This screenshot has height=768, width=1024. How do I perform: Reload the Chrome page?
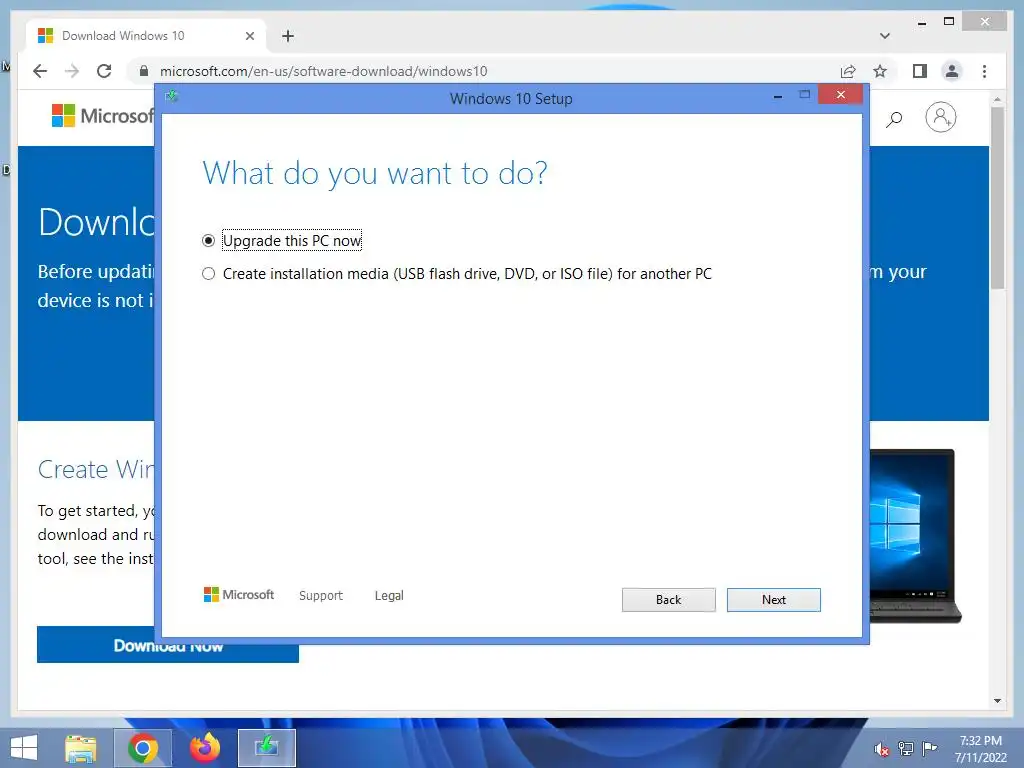[x=104, y=71]
